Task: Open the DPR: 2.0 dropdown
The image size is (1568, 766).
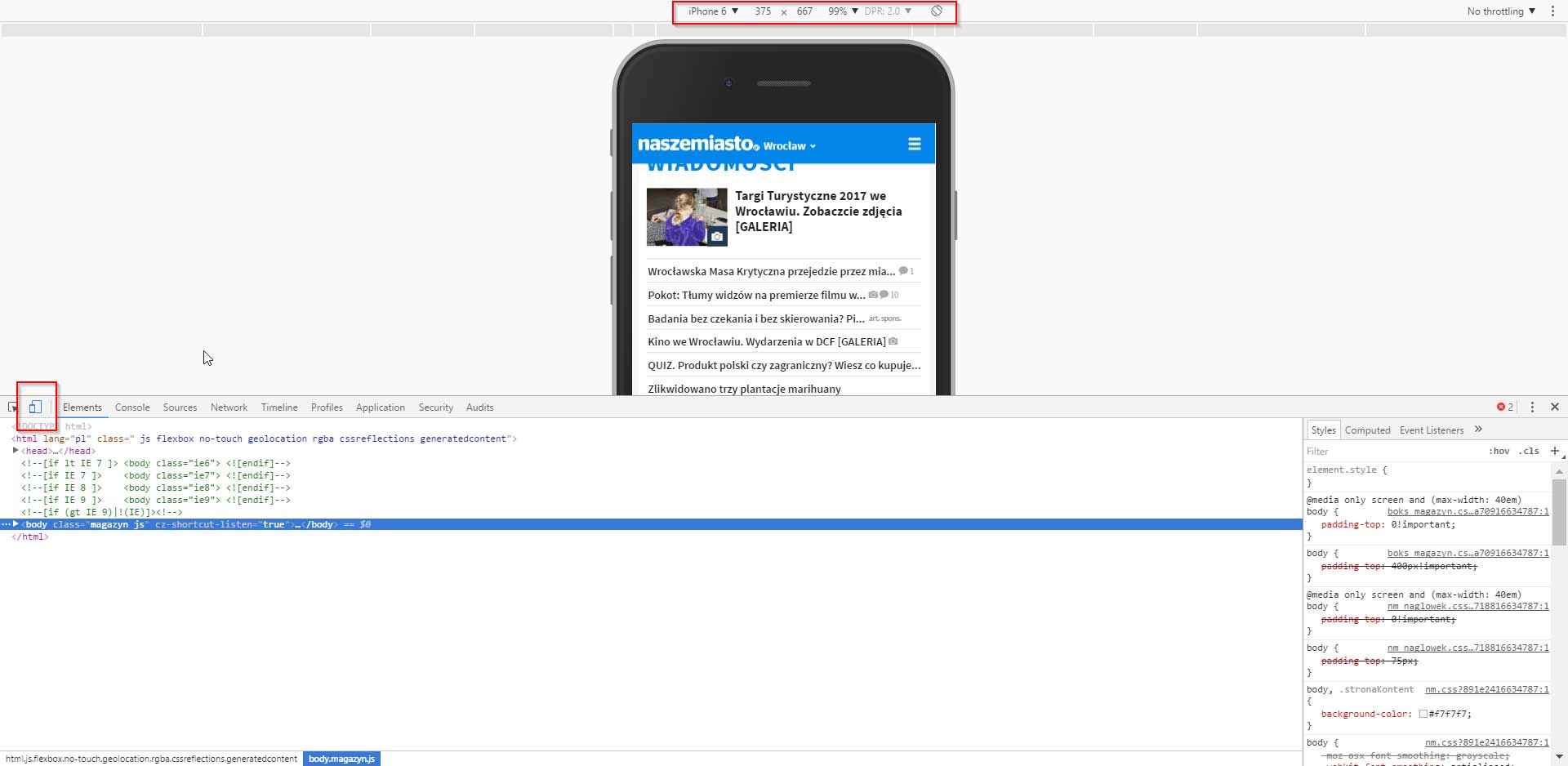Action: (888, 11)
